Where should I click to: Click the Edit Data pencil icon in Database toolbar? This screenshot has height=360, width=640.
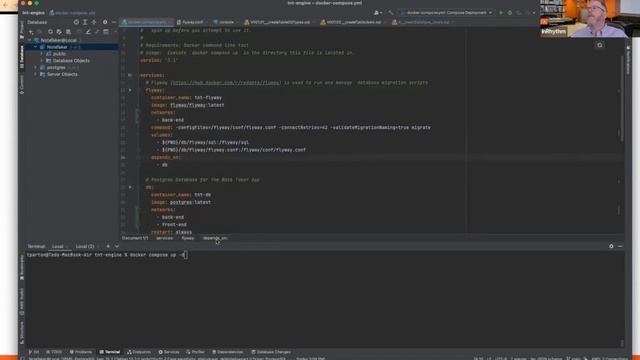(x=88, y=32)
